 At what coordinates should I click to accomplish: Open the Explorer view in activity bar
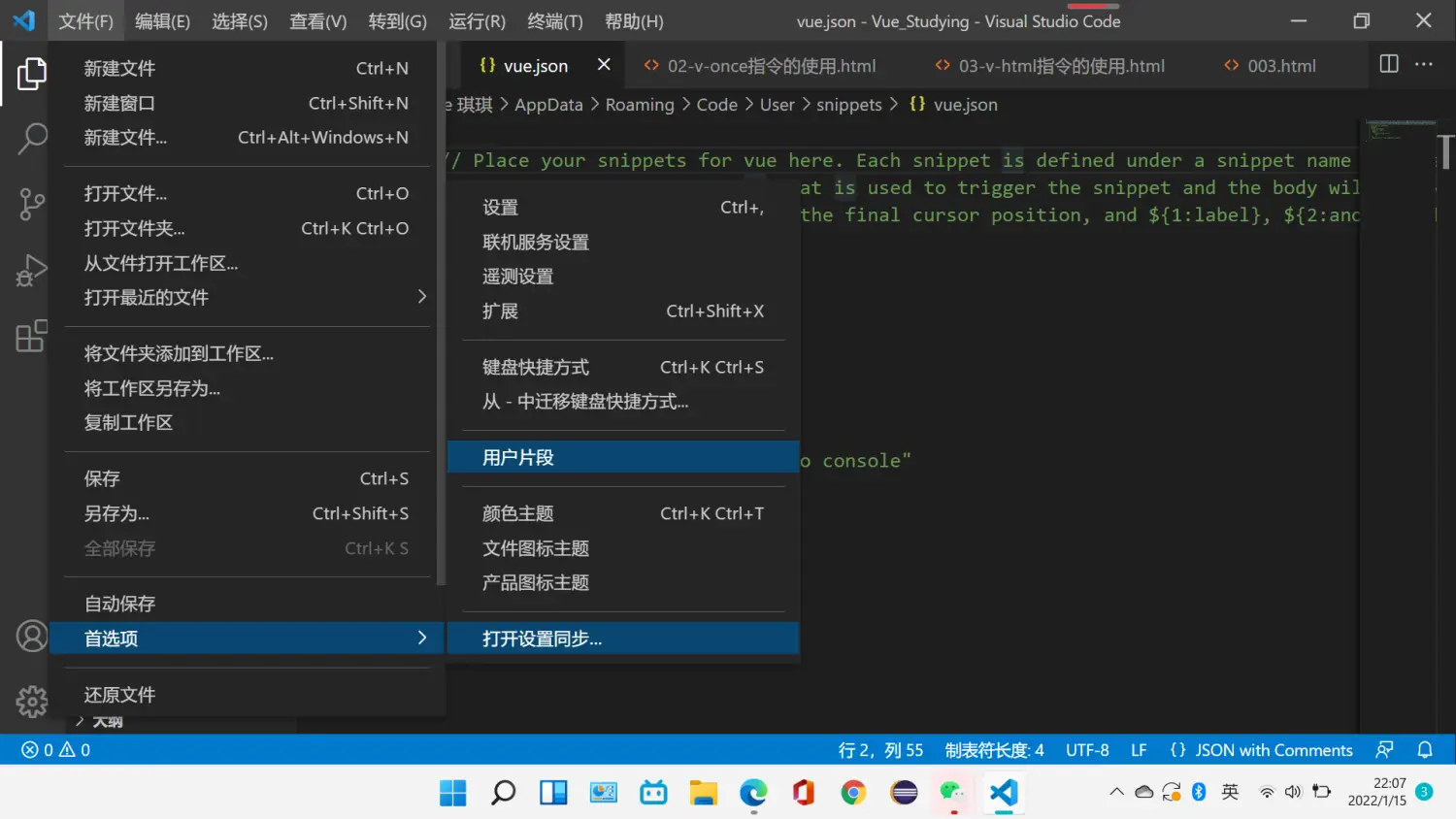(x=31, y=74)
